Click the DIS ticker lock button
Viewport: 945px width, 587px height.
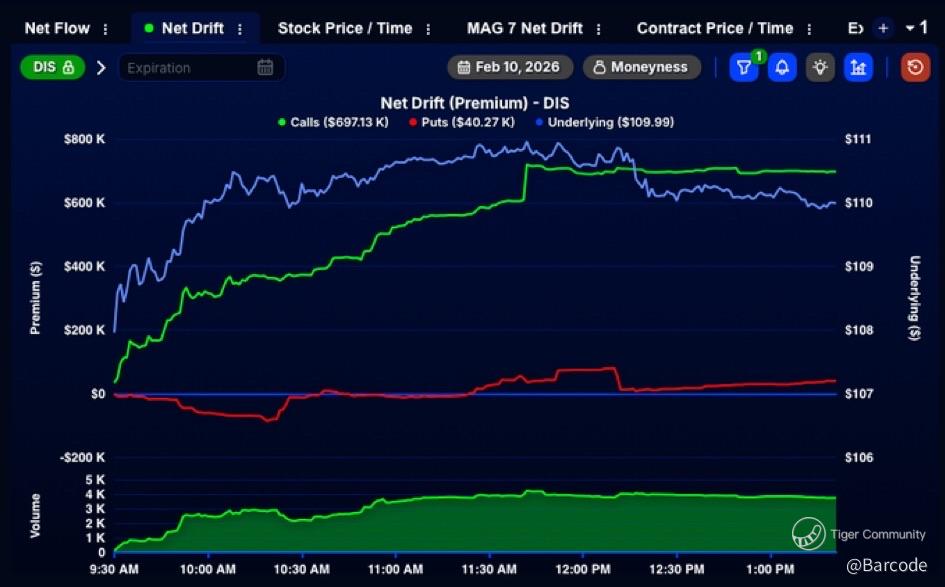click(x=53, y=67)
